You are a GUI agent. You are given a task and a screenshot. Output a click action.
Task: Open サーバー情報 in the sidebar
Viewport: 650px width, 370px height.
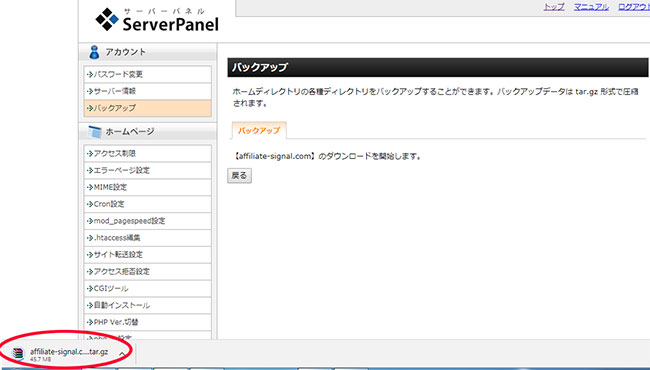148,91
